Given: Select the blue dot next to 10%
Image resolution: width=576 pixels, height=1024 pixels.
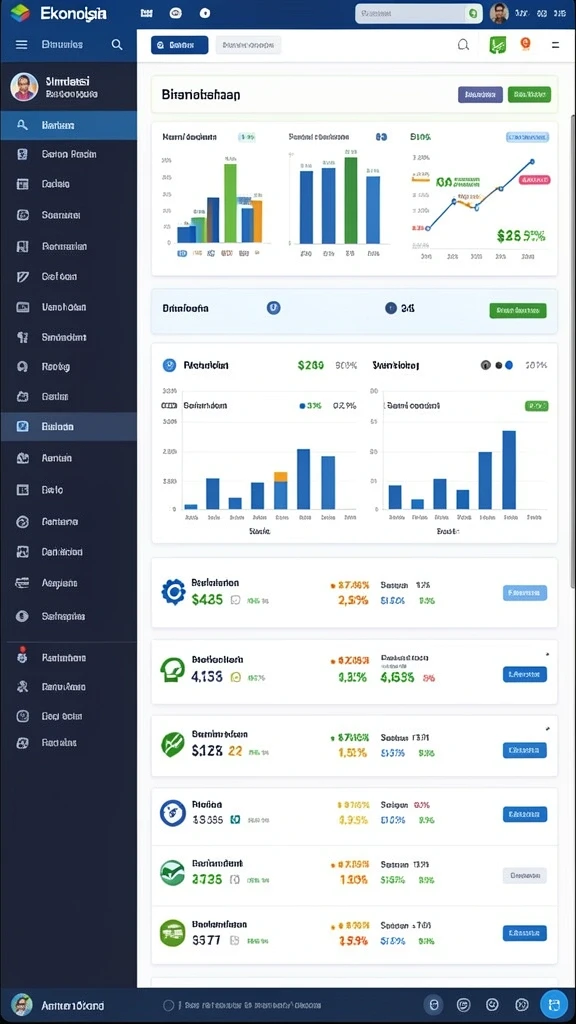Looking at the screenshot, I should [509, 365].
